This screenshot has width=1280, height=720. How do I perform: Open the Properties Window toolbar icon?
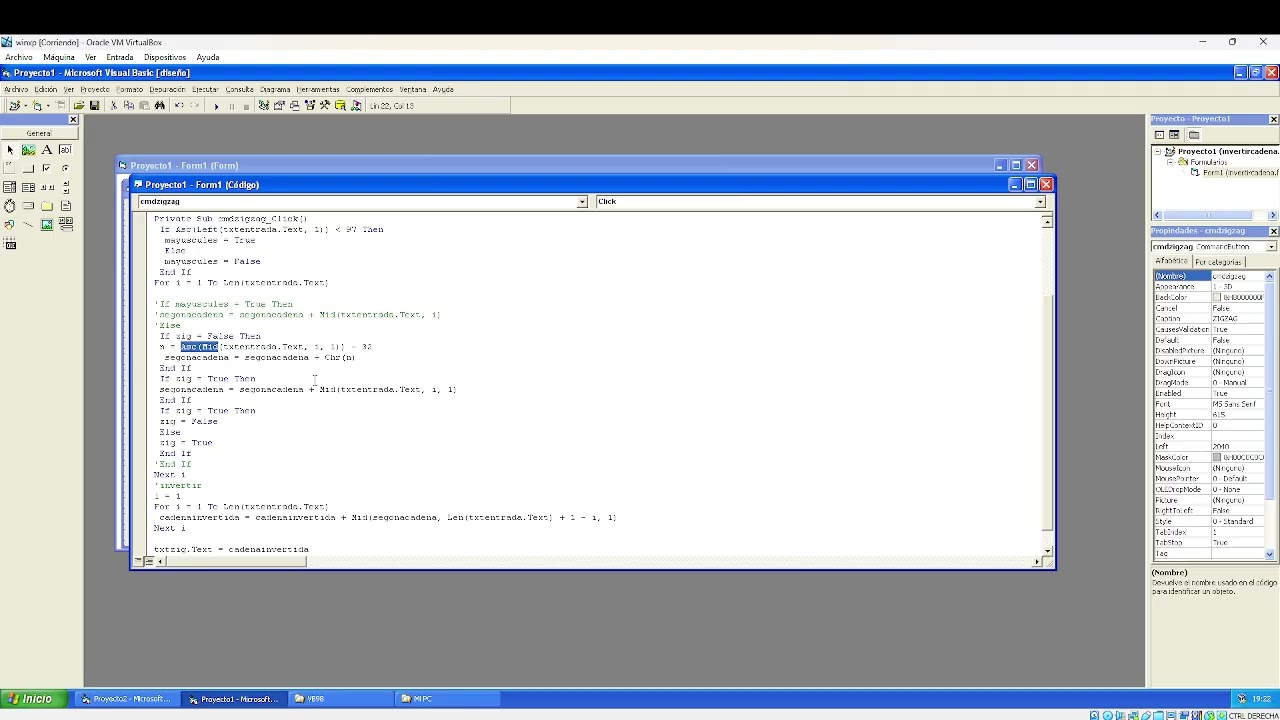[x=279, y=106]
